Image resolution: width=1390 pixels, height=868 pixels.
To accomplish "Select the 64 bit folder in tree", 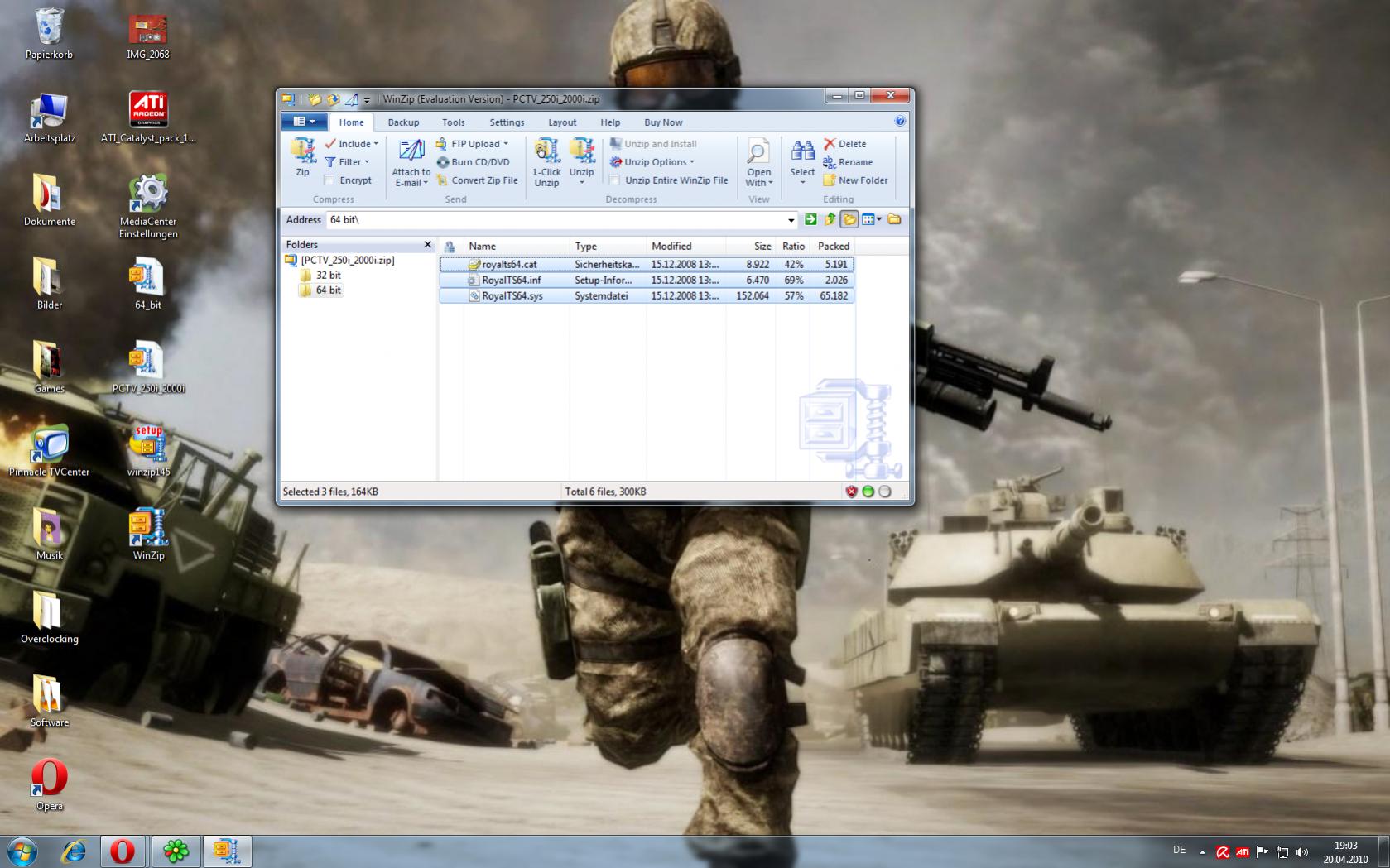I will [x=321, y=290].
